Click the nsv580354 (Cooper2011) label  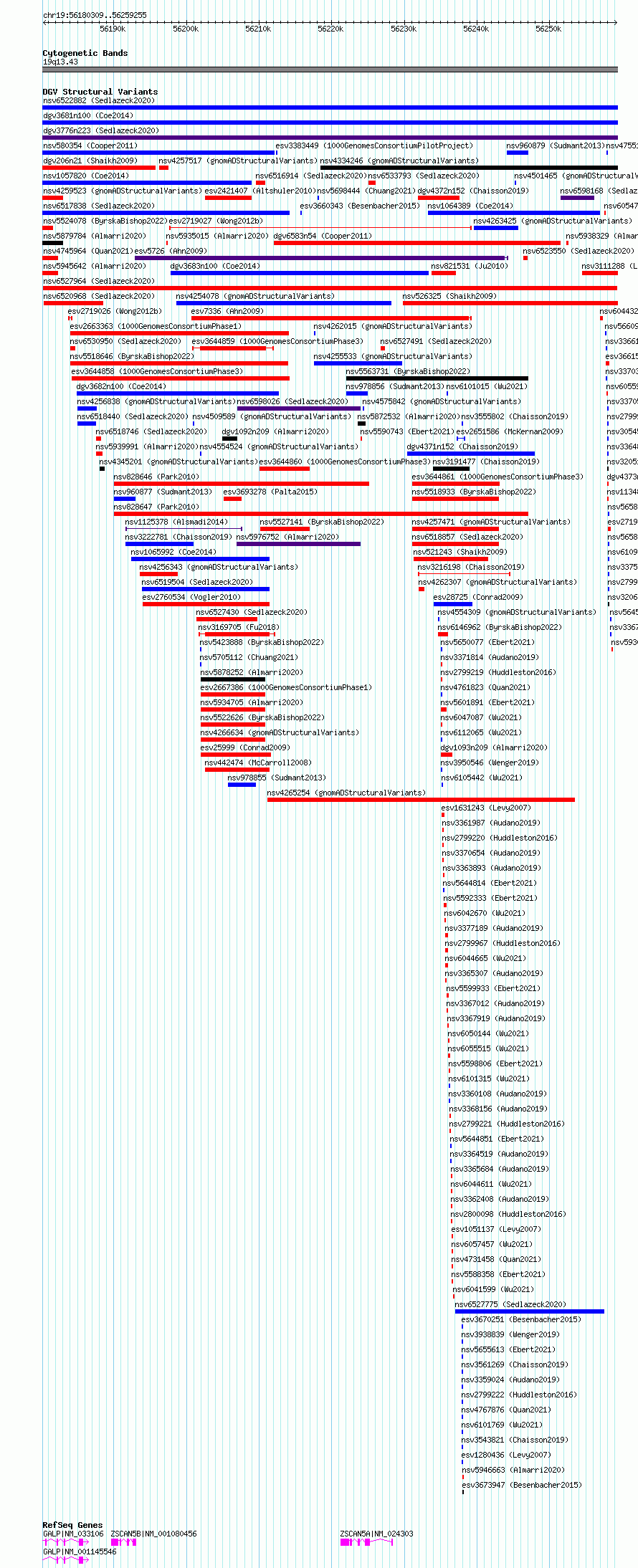click(x=90, y=145)
